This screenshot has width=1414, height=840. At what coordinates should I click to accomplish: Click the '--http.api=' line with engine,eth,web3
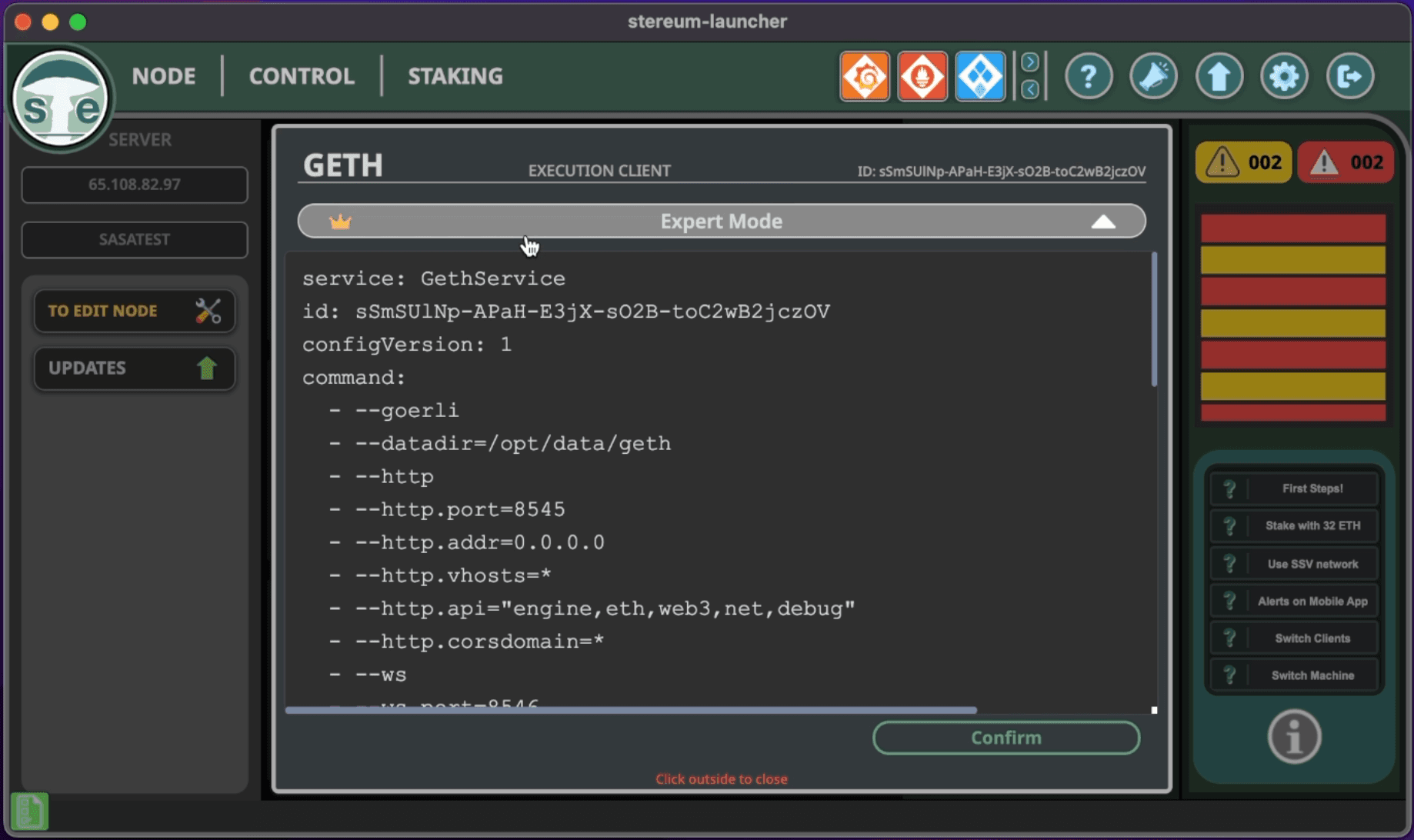592,608
